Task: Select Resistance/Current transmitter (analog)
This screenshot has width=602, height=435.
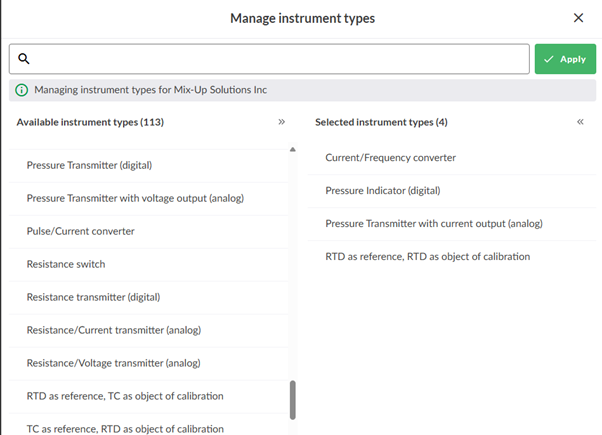Action: [113, 330]
